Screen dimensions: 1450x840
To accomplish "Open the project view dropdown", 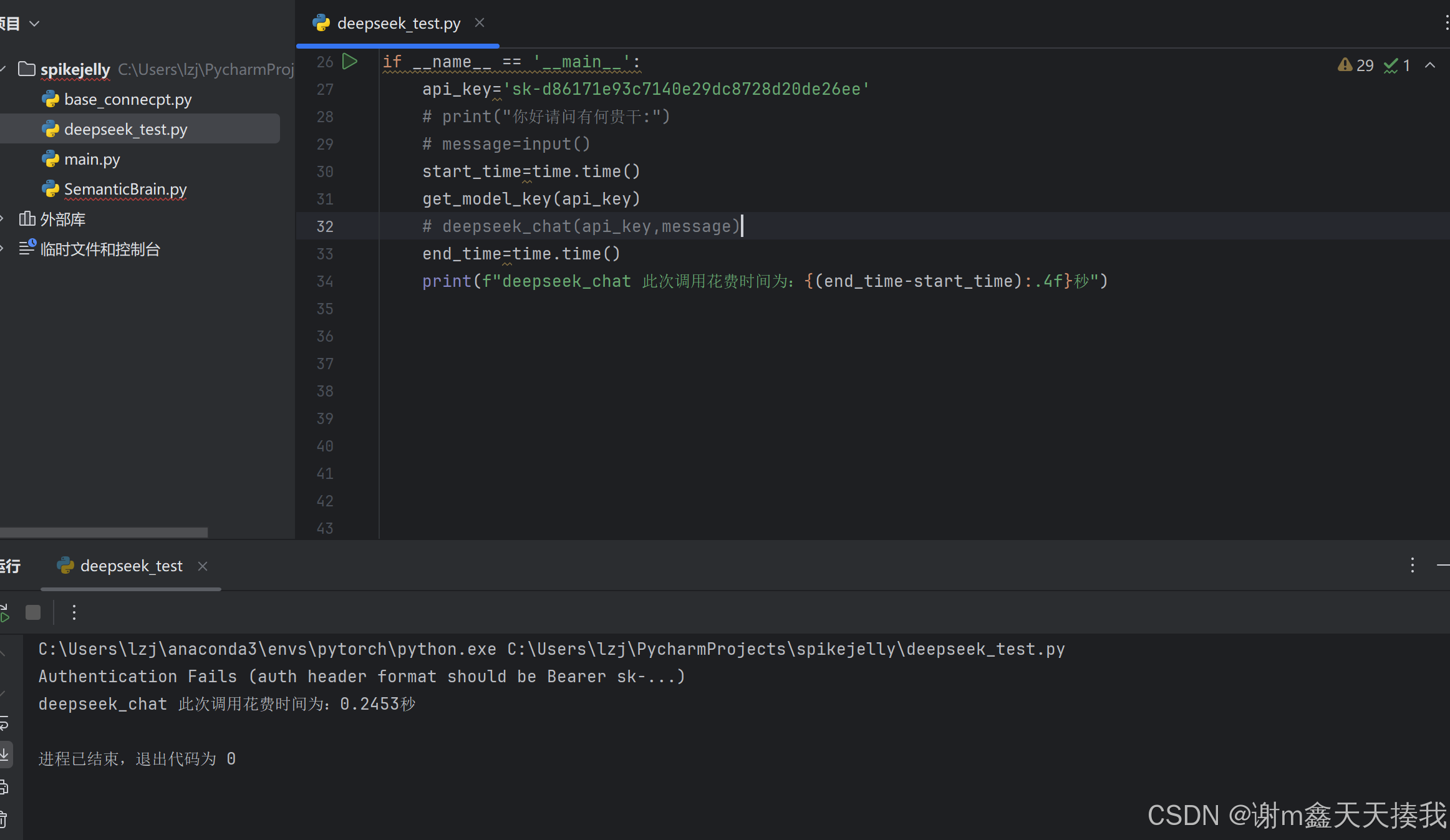I will (35, 24).
